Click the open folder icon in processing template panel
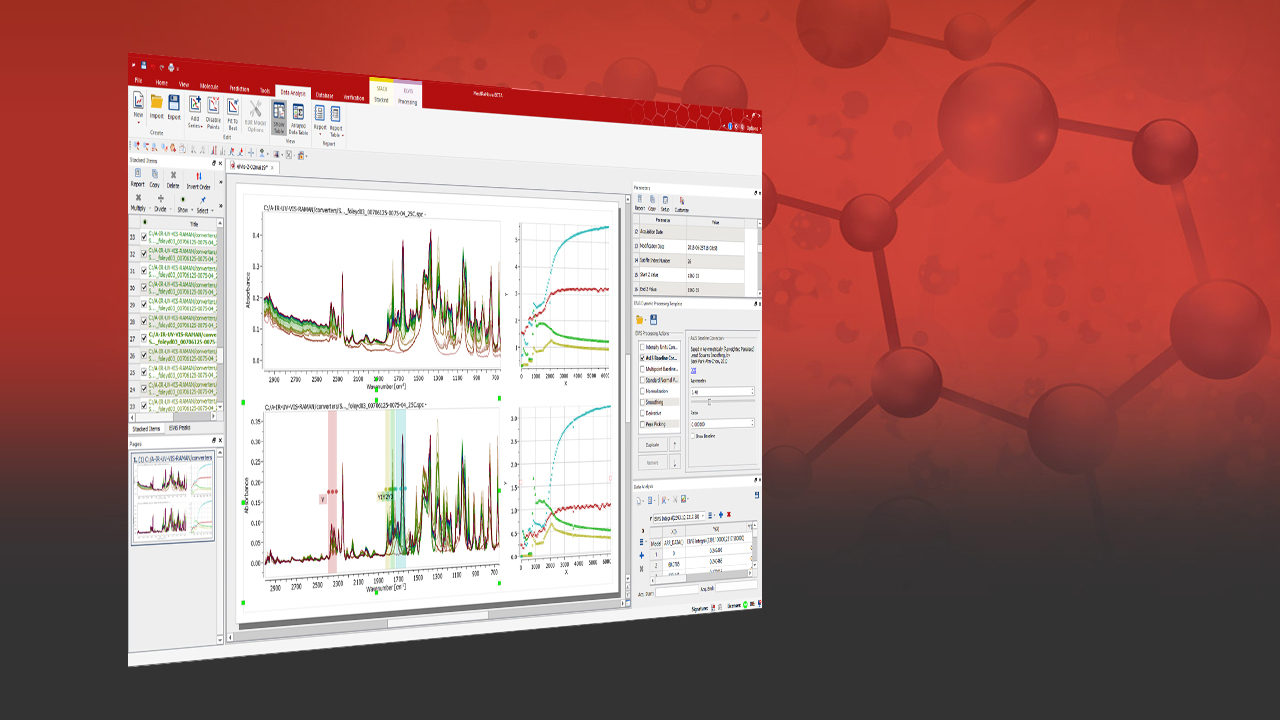 click(x=640, y=320)
